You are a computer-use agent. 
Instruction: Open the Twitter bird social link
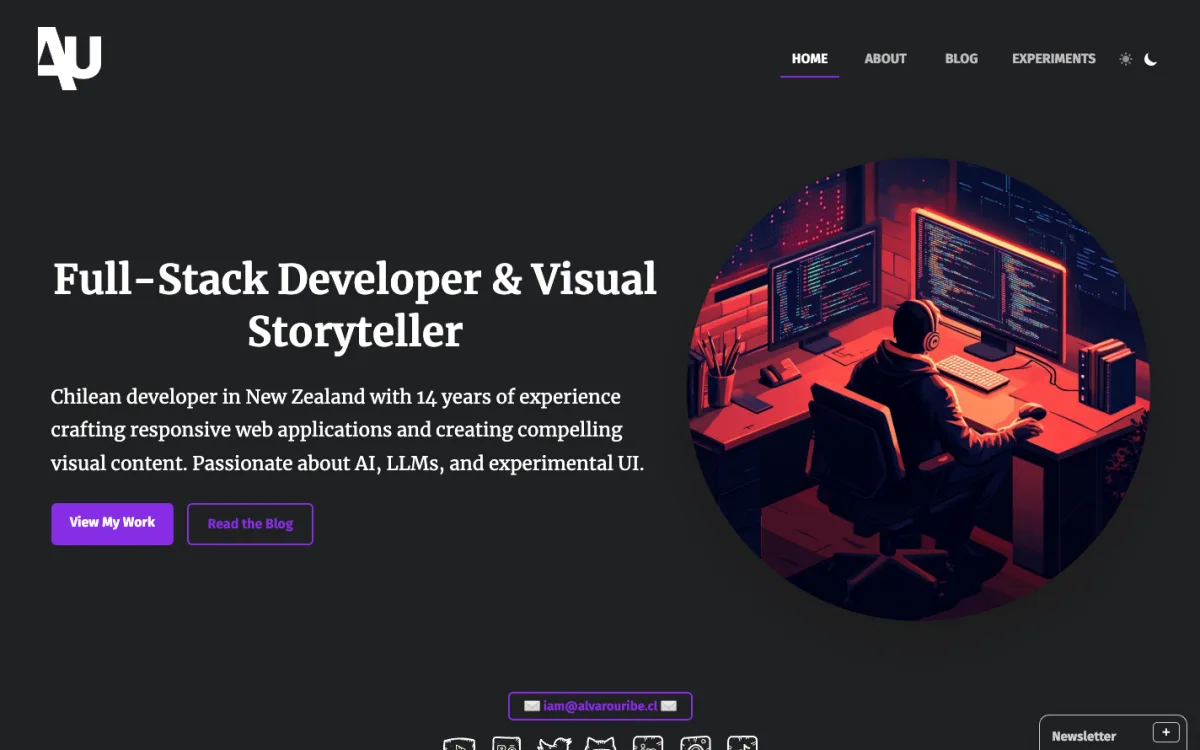point(554,743)
